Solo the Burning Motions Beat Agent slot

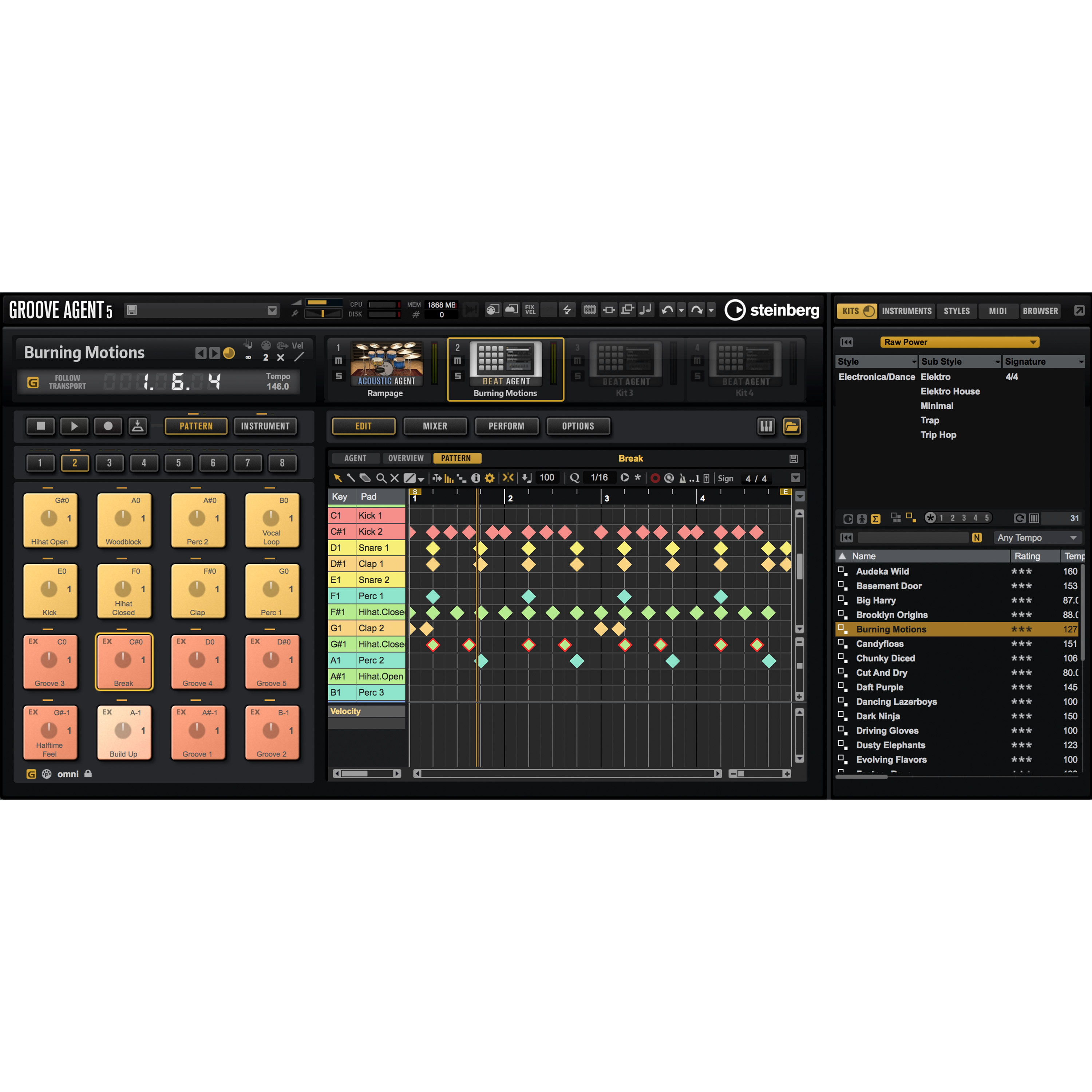[458, 376]
